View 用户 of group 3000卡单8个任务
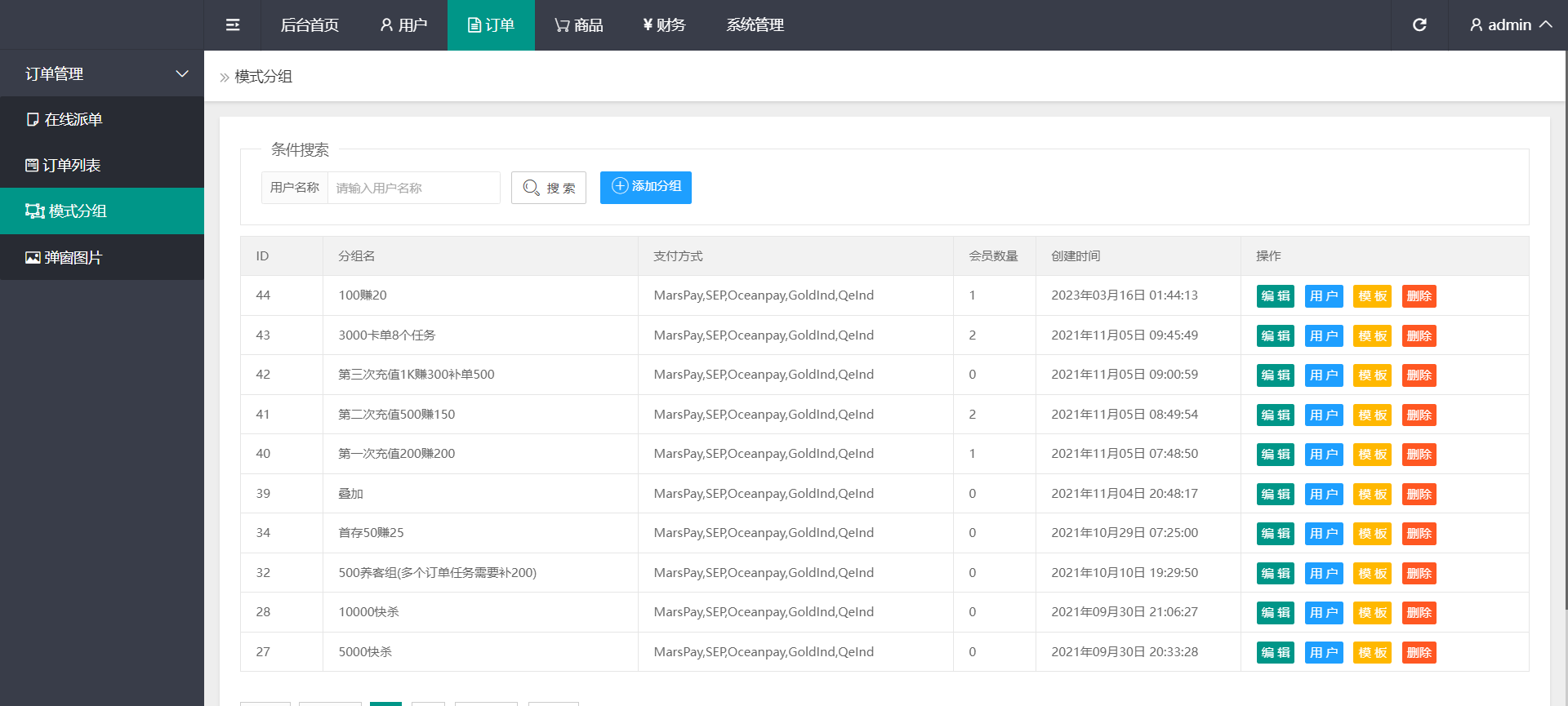Screen dimensions: 1568x706 tap(1323, 336)
